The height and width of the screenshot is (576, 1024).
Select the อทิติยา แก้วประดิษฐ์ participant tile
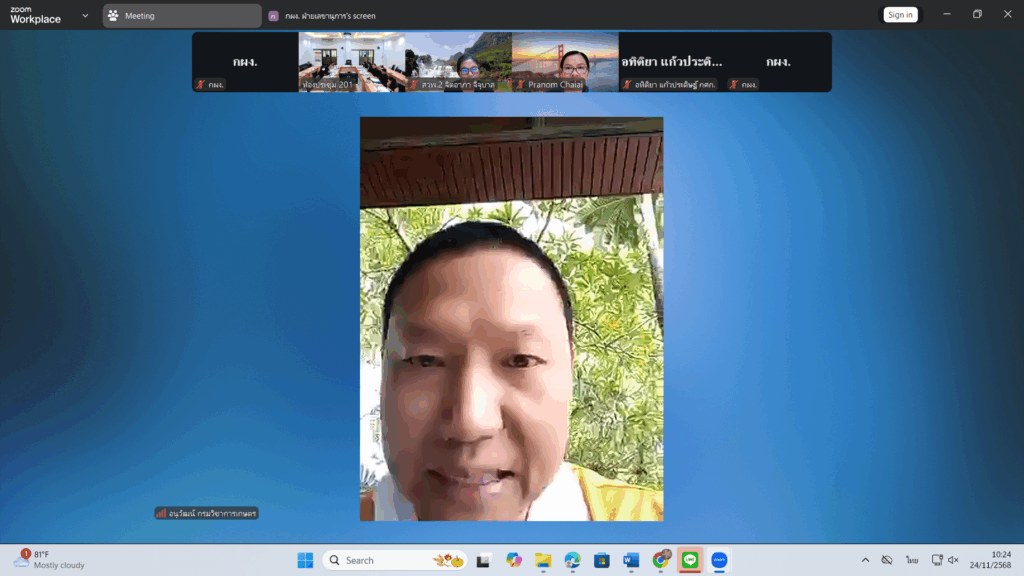click(x=672, y=61)
